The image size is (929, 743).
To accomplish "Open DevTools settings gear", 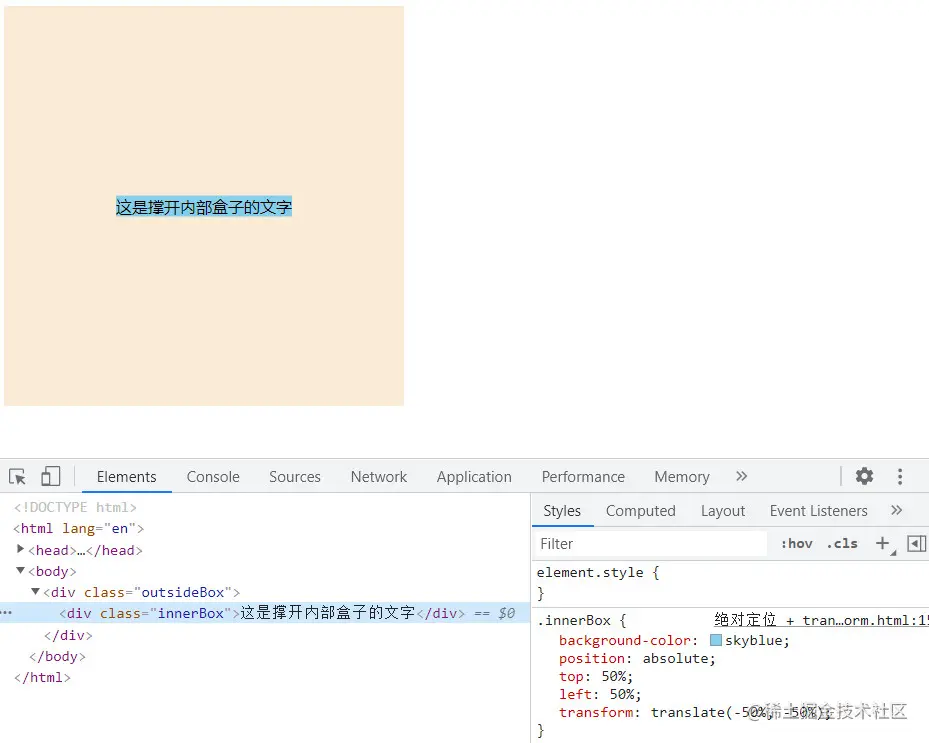I will (864, 476).
